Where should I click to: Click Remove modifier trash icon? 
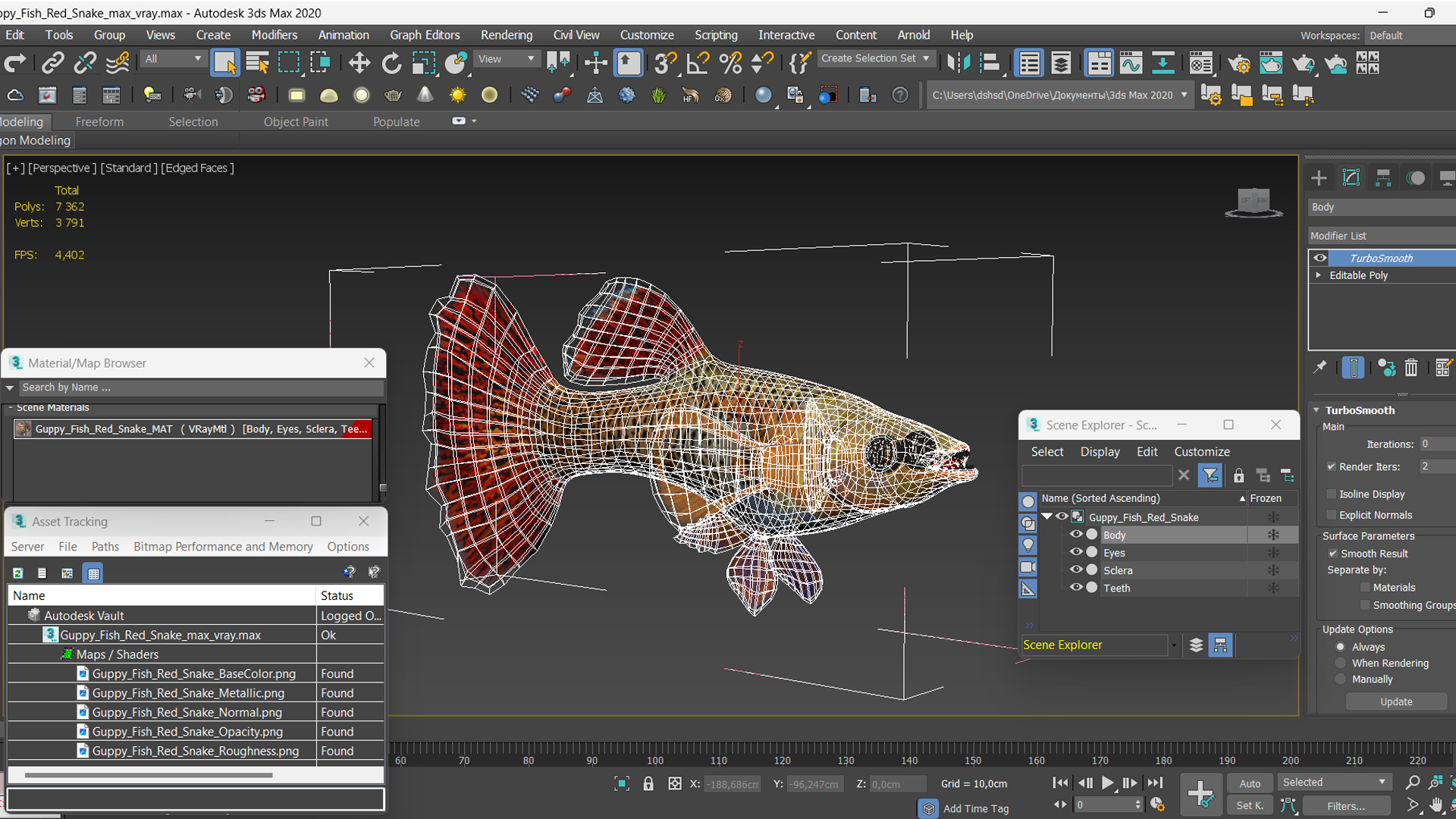click(1410, 368)
